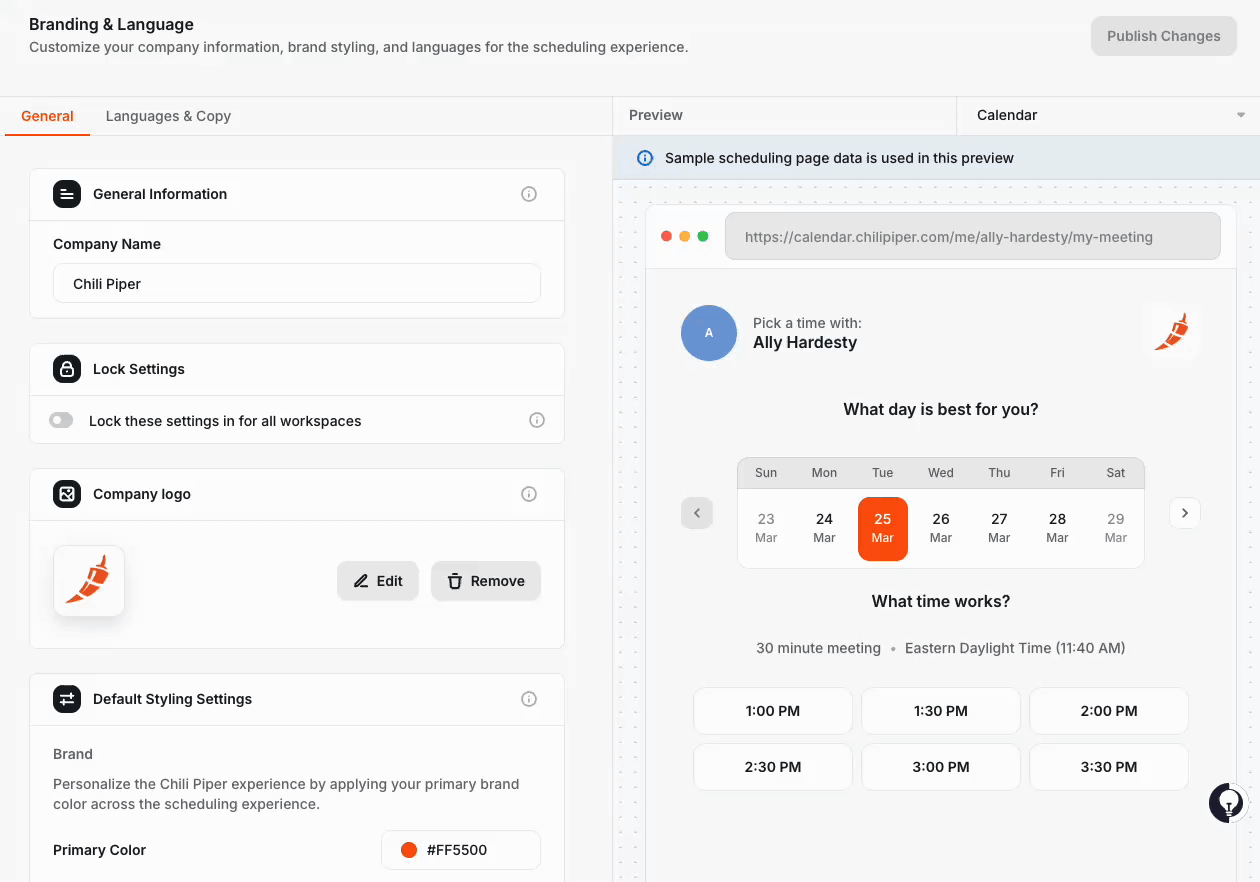1260x882 pixels.
Task: Select the 3:00 PM time slot
Action: [941, 767]
